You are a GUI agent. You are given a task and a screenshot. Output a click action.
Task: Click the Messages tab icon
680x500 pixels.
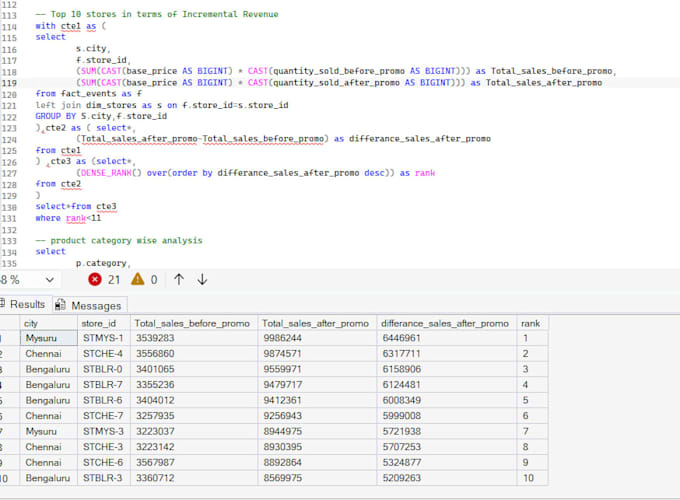pos(60,305)
